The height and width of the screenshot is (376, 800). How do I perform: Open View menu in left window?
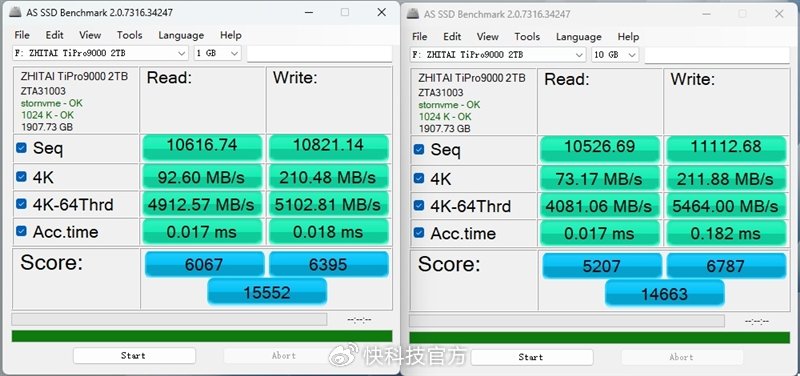(x=90, y=35)
